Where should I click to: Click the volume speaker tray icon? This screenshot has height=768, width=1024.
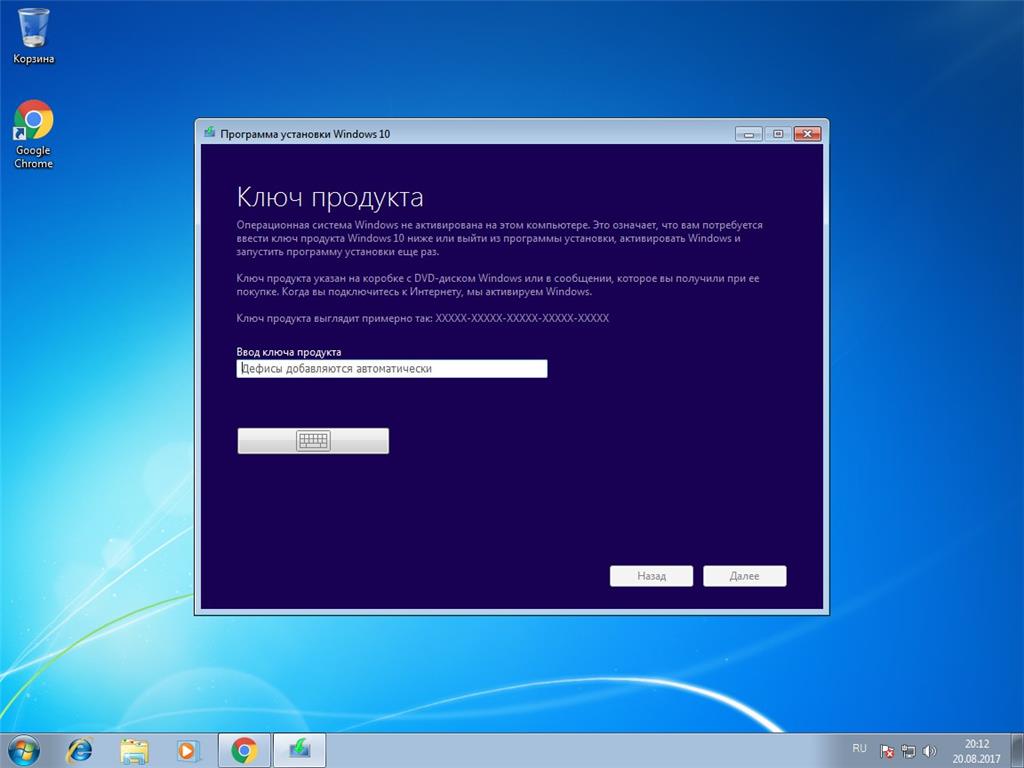click(930, 751)
